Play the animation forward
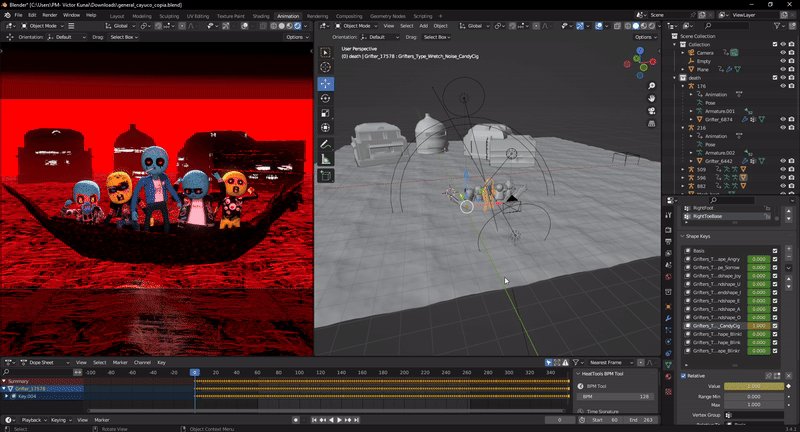This screenshot has height=432, width=800. point(339,420)
